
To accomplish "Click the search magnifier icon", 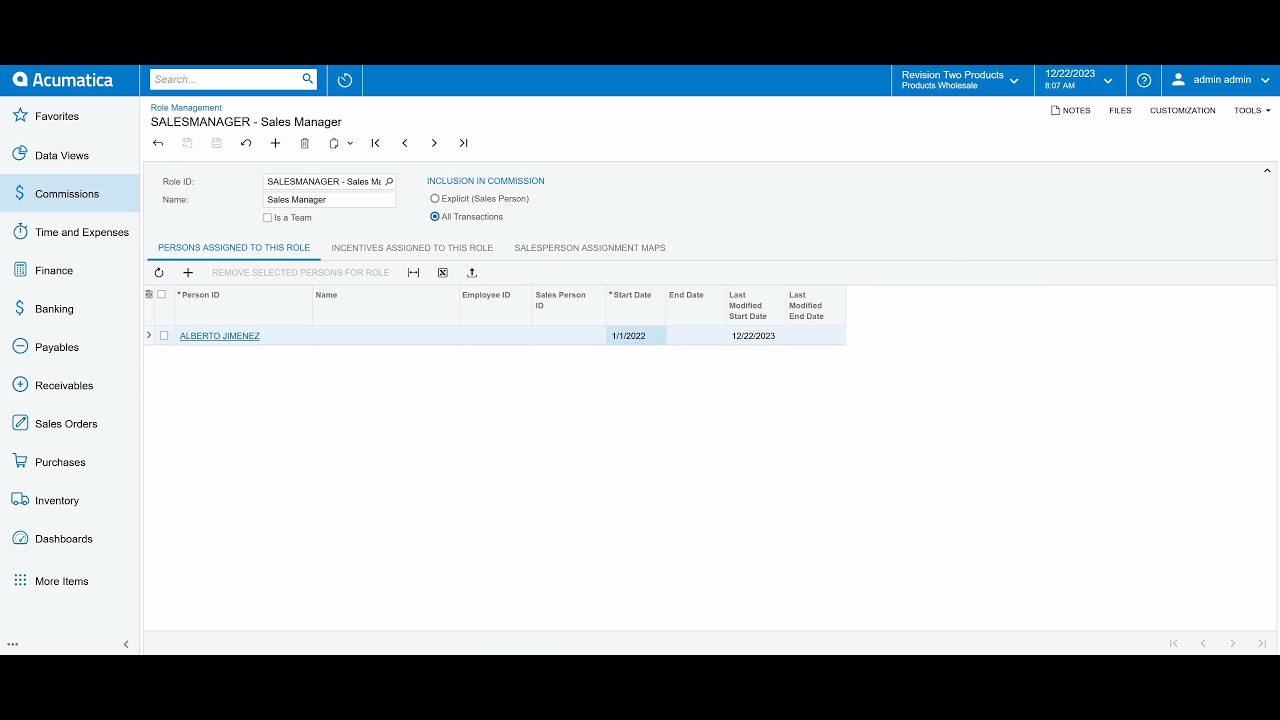I will (308, 79).
